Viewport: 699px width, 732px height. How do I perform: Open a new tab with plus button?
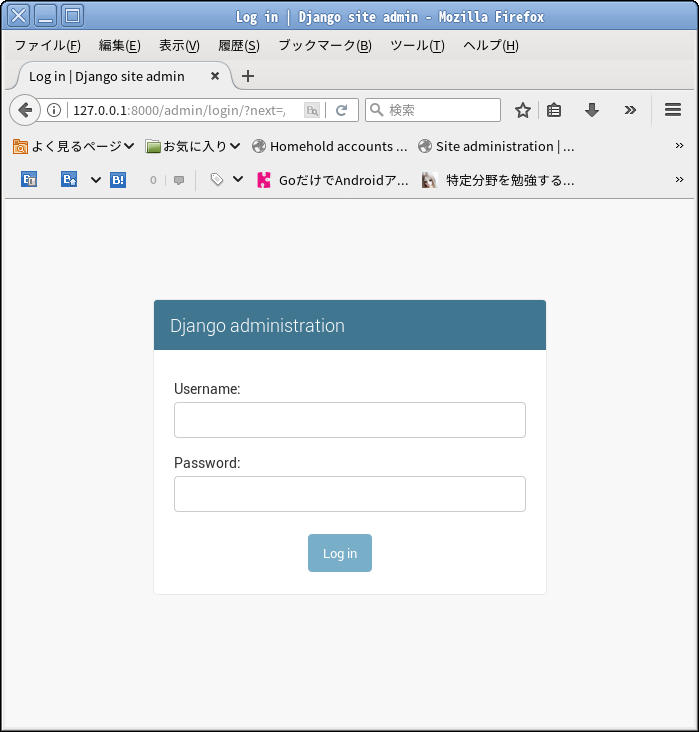[248, 76]
